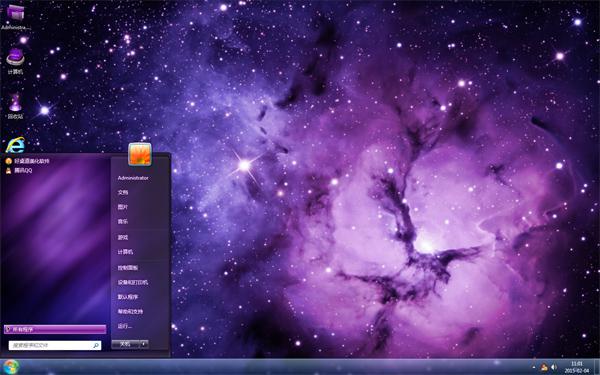The height and width of the screenshot is (375, 600).
Task: Open the 计算机 desktop icon
Action: tap(15, 61)
